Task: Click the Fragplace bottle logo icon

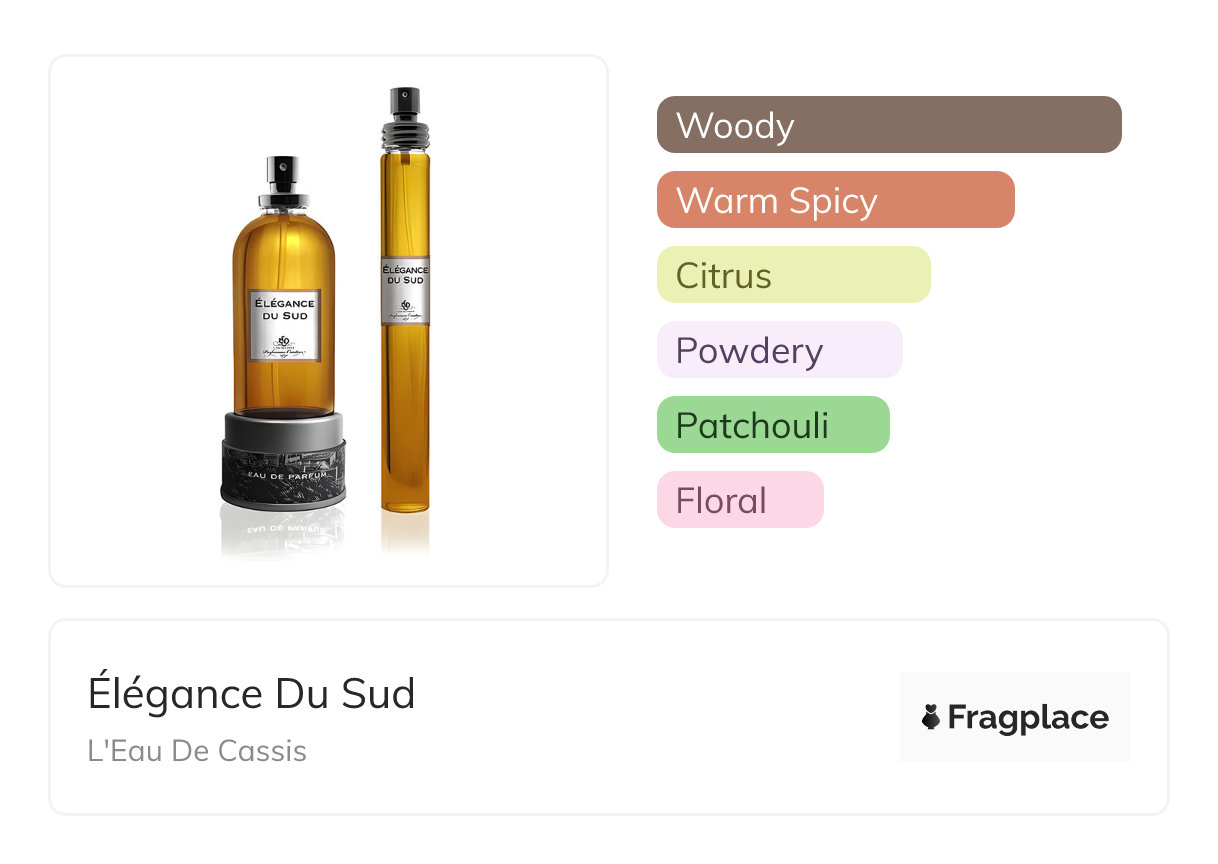Action: (x=931, y=717)
